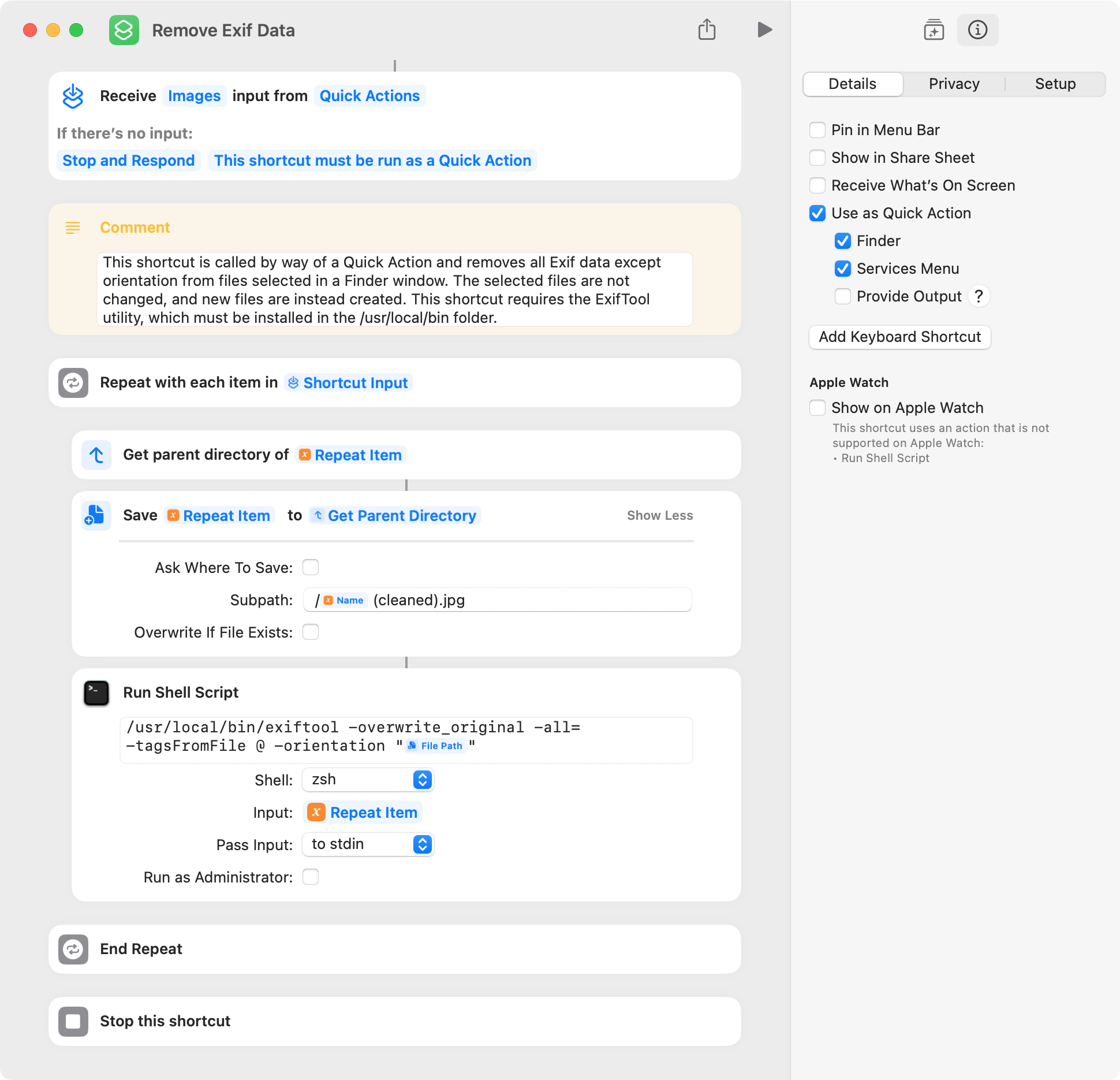Select the Get Parent Directory destination variable
1120x1080 pixels.
[x=395, y=516]
